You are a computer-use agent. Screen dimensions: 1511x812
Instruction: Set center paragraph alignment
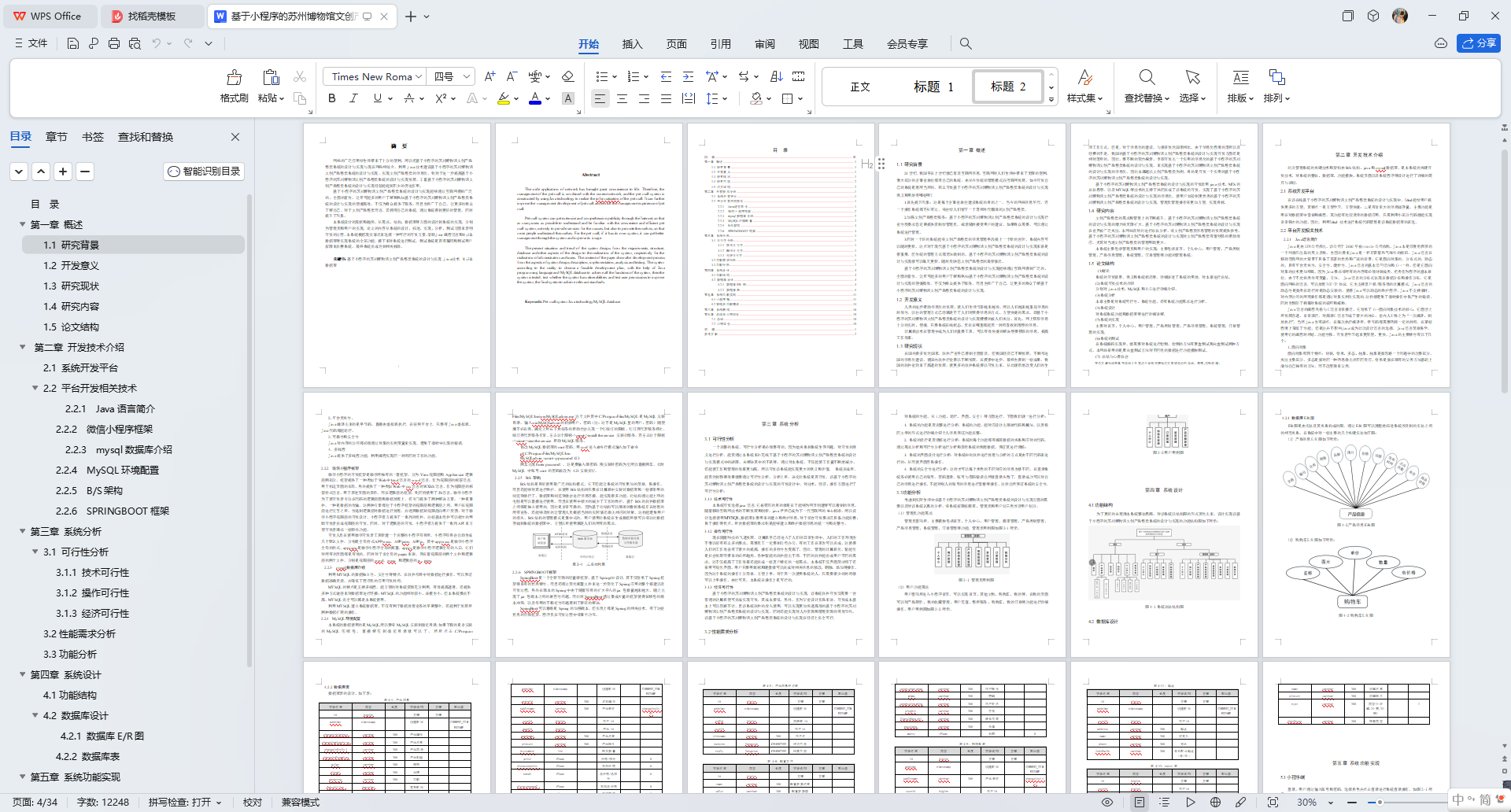pyautogui.click(x=622, y=98)
